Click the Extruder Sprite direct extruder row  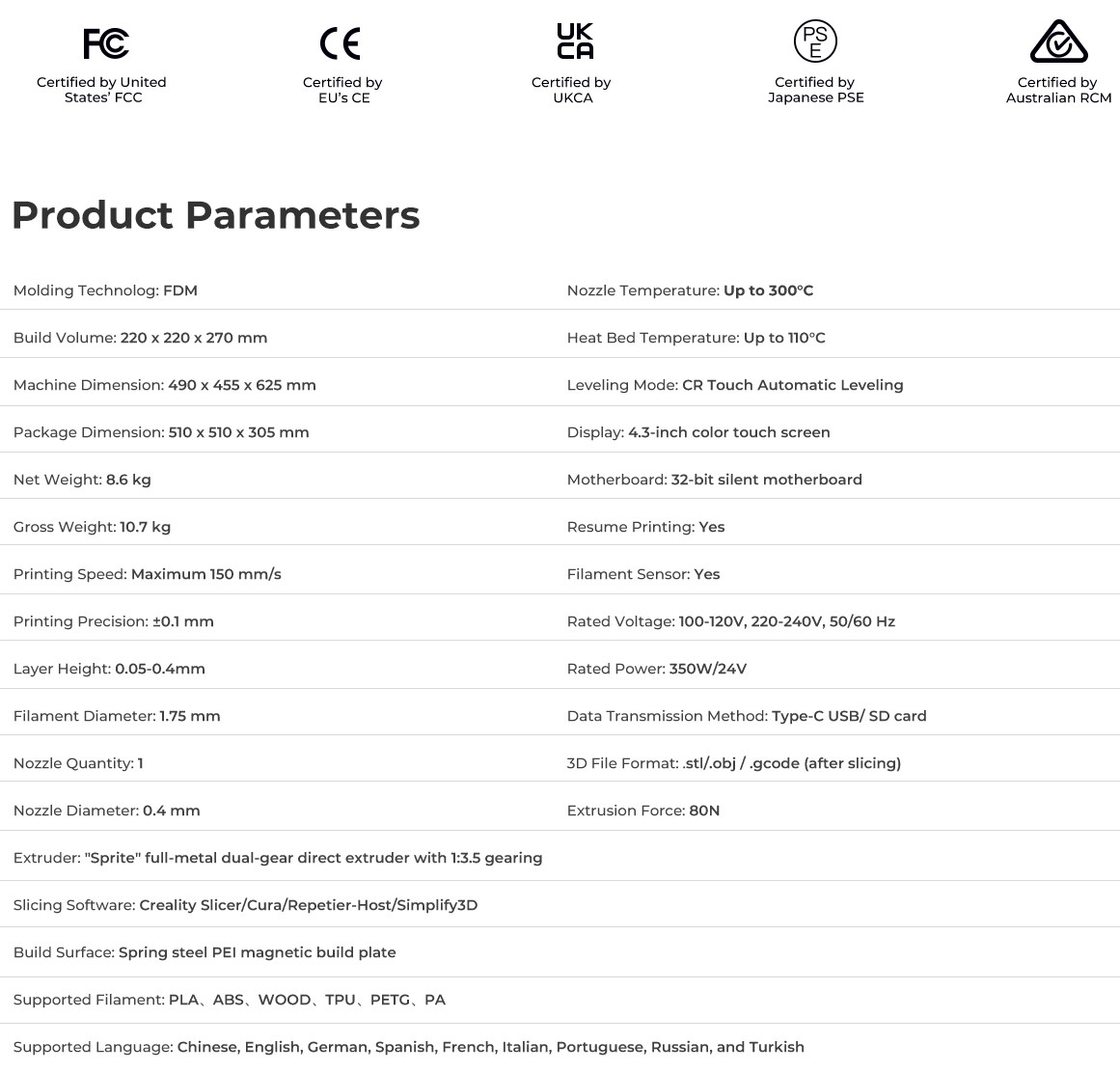(278, 858)
